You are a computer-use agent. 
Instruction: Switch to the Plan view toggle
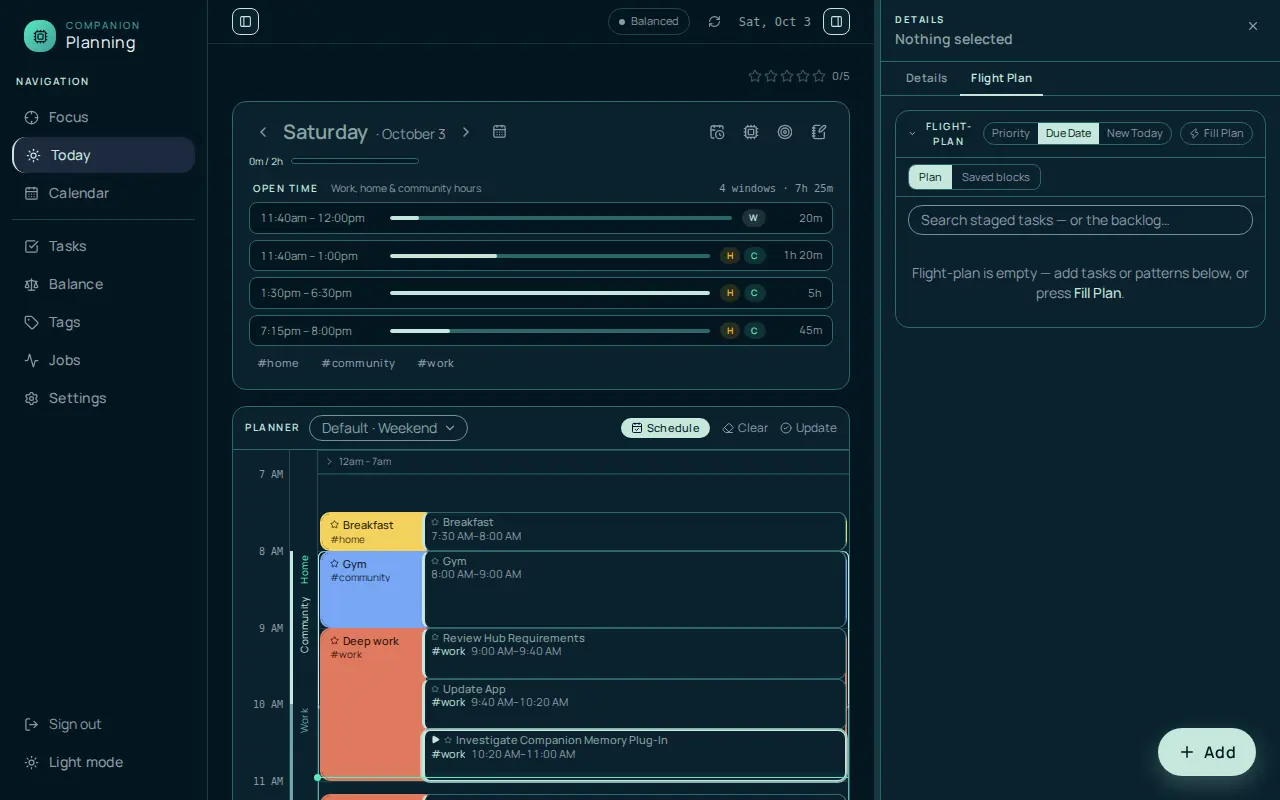click(930, 177)
